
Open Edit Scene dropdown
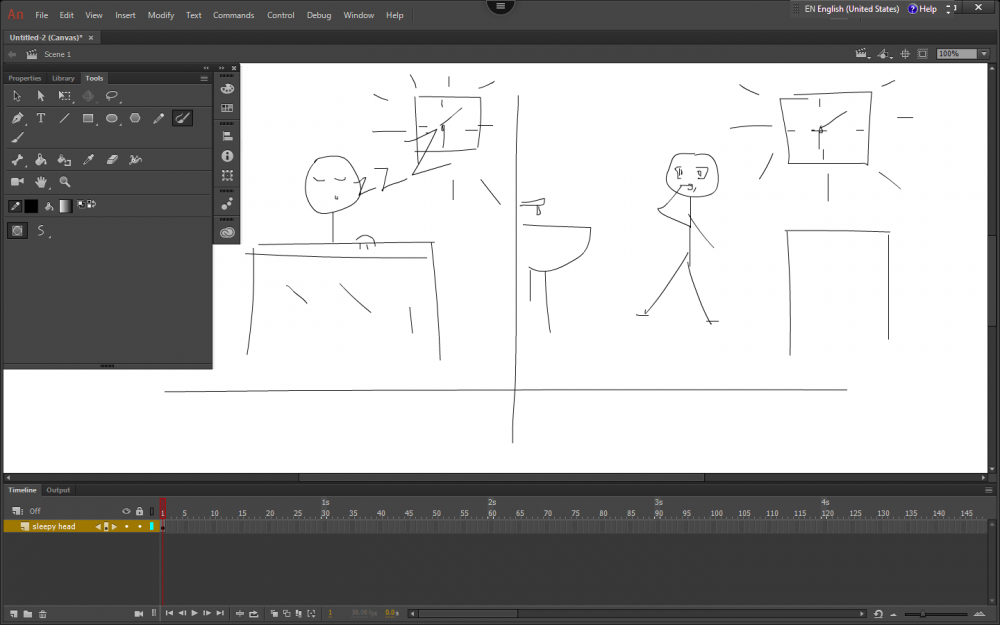(x=863, y=54)
